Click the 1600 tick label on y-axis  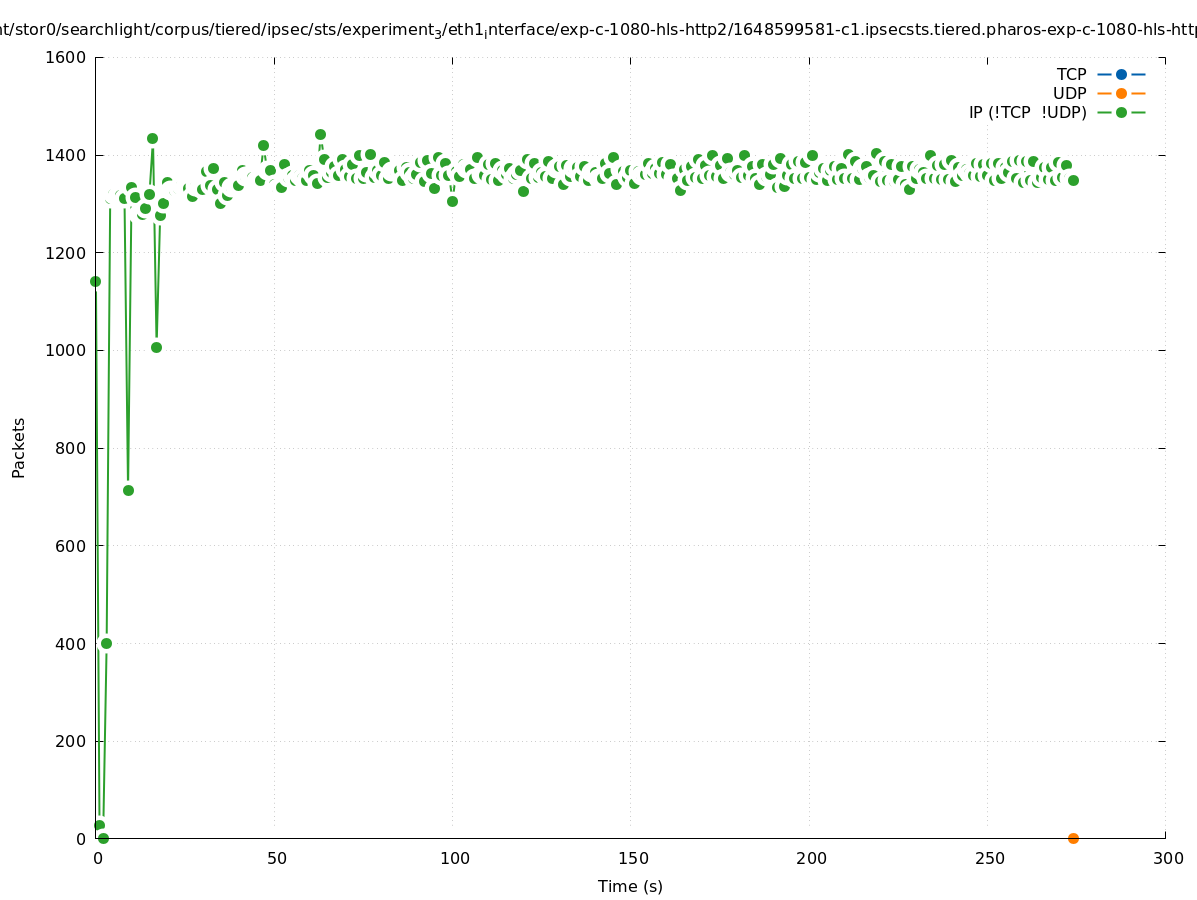[x=66, y=57]
